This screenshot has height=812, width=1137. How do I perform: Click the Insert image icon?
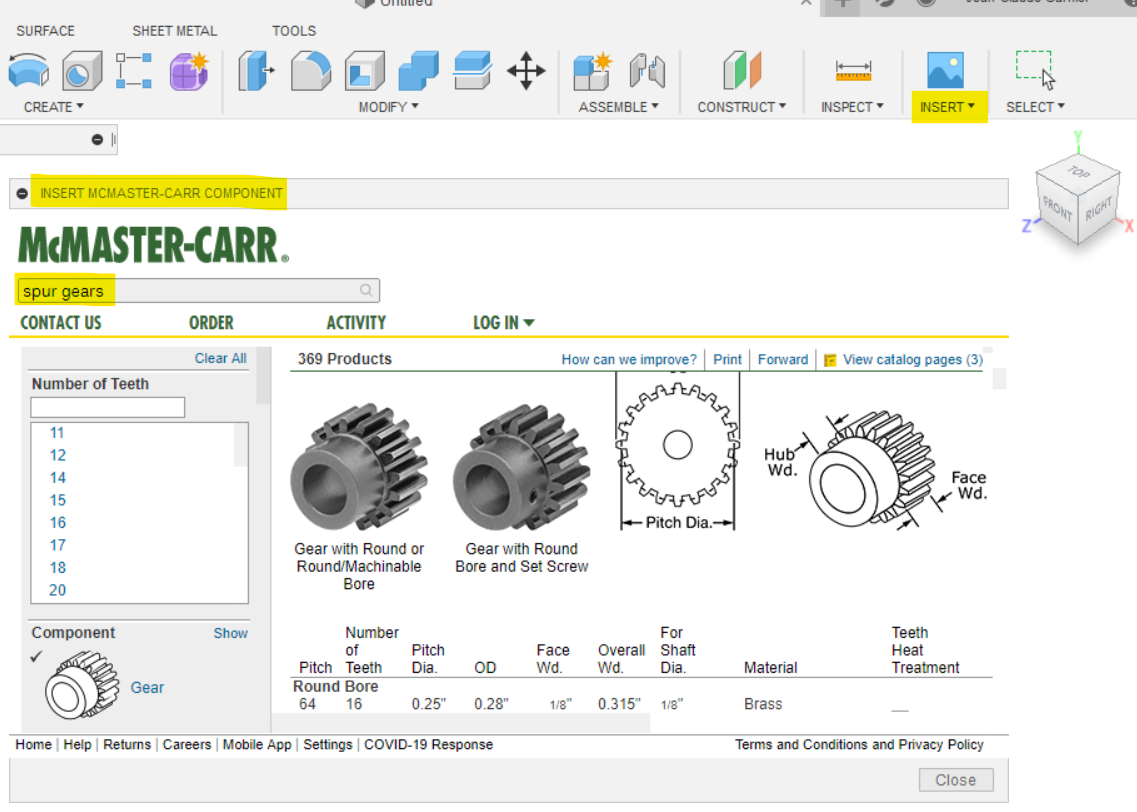tap(946, 70)
